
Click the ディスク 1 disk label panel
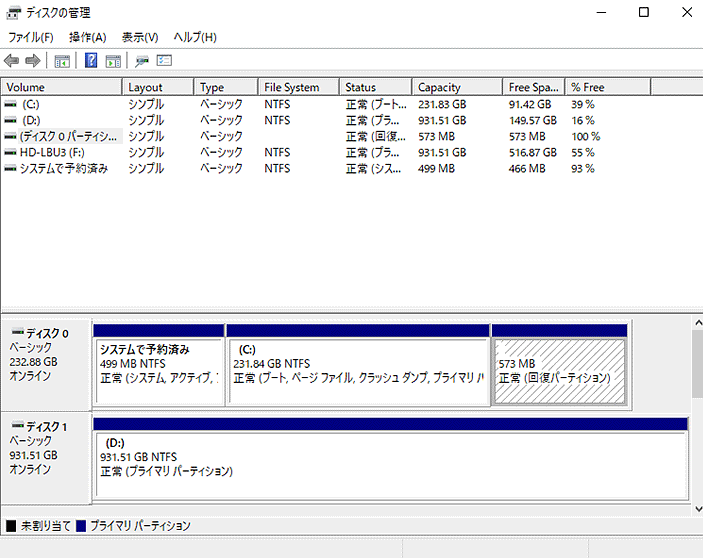click(x=46, y=457)
